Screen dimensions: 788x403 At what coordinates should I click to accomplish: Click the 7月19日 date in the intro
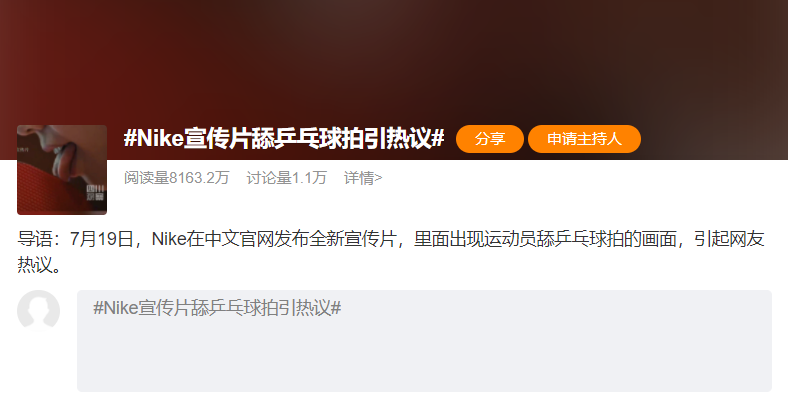(102, 239)
